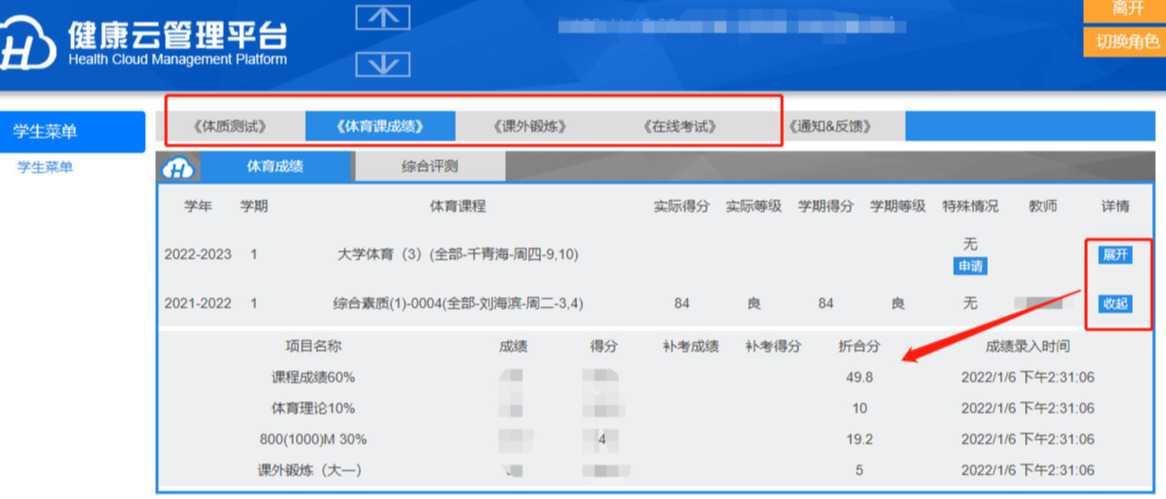Click the 综合素质(1)-0004 course row
1166x499 pixels.
click(x=457, y=303)
